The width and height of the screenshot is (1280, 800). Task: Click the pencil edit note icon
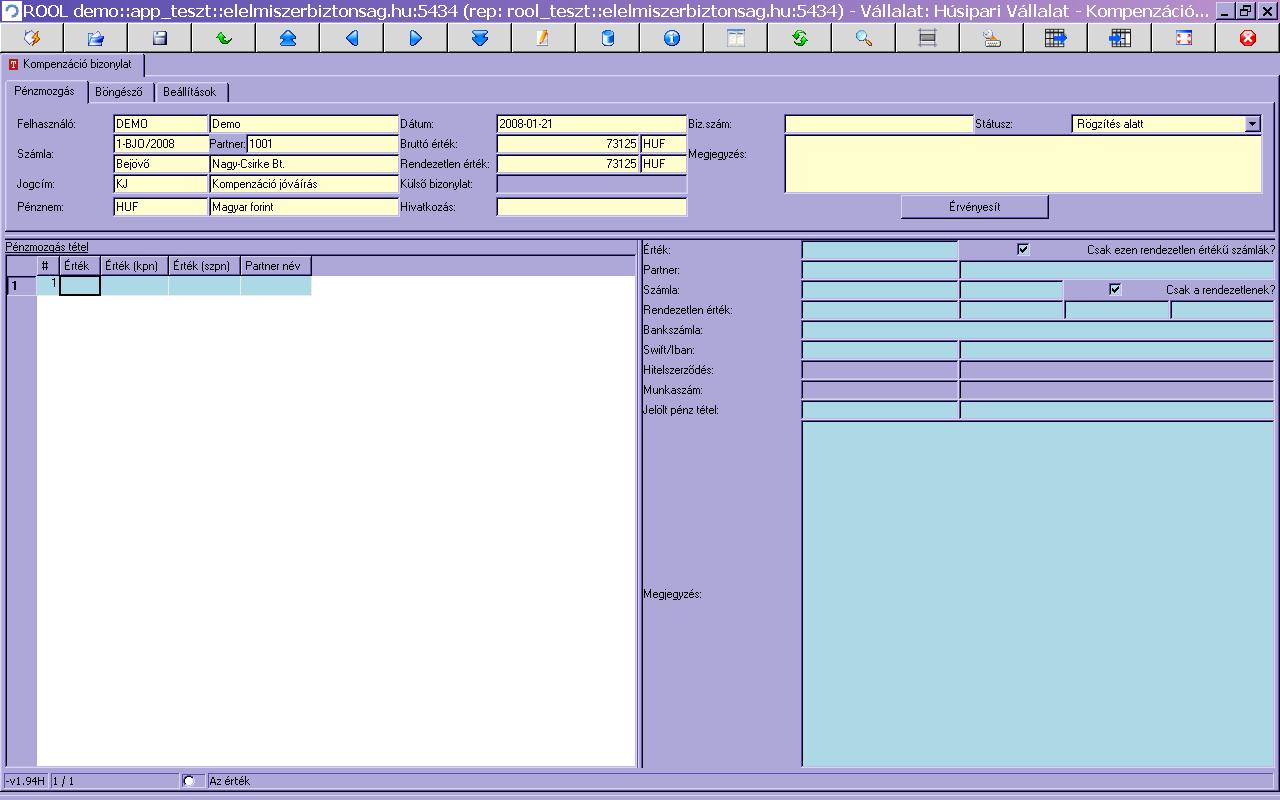(x=543, y=38)
